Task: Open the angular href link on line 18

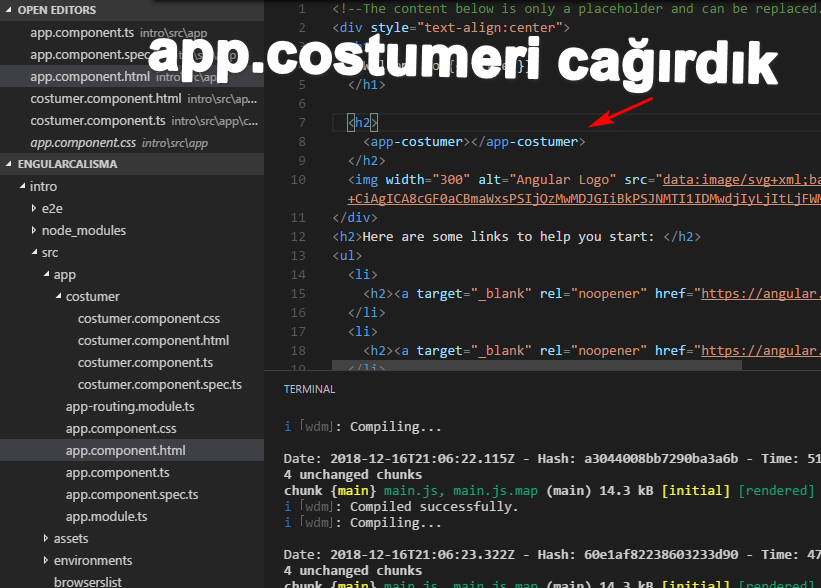Action: pos(761,350)
